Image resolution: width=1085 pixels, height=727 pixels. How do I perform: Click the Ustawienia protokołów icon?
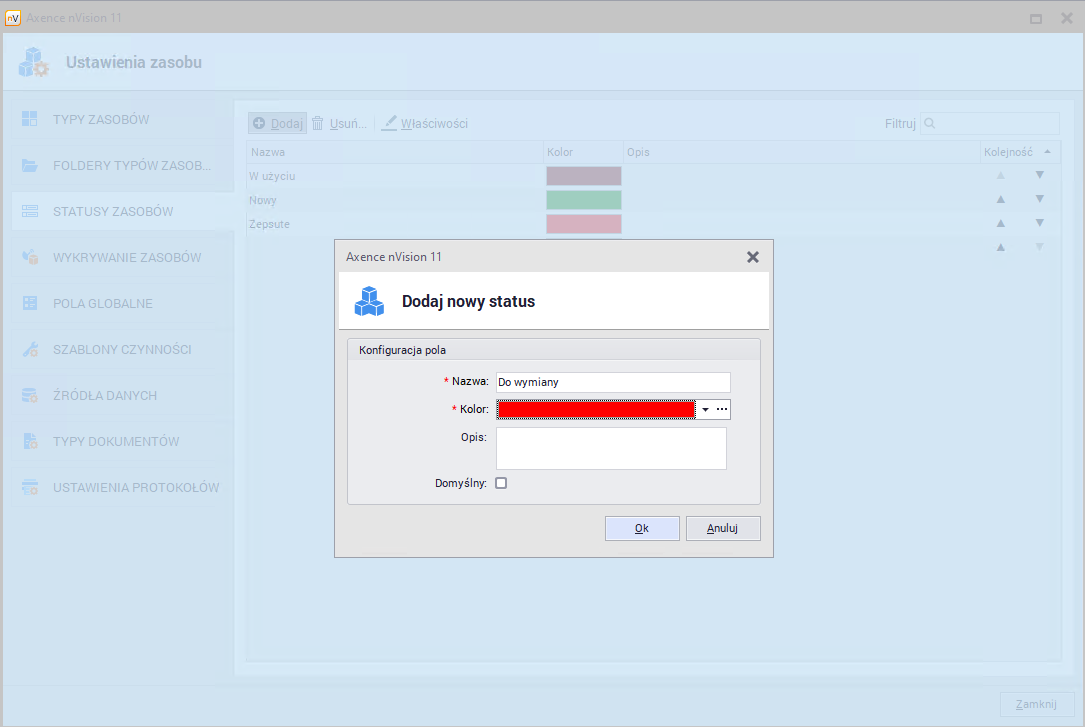pos(30,487)
